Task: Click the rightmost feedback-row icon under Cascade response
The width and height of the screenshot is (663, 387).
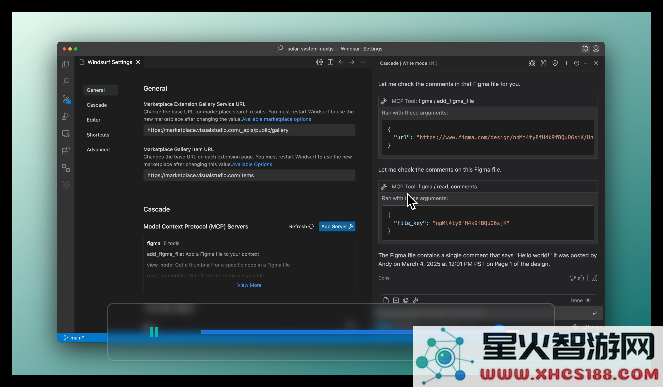Action: pos(595,278)
